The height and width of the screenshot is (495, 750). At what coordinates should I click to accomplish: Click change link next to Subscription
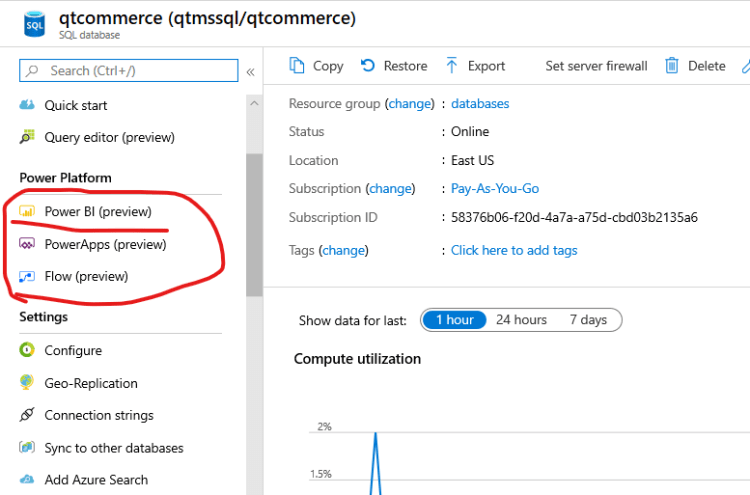click(x=391, y=189)
